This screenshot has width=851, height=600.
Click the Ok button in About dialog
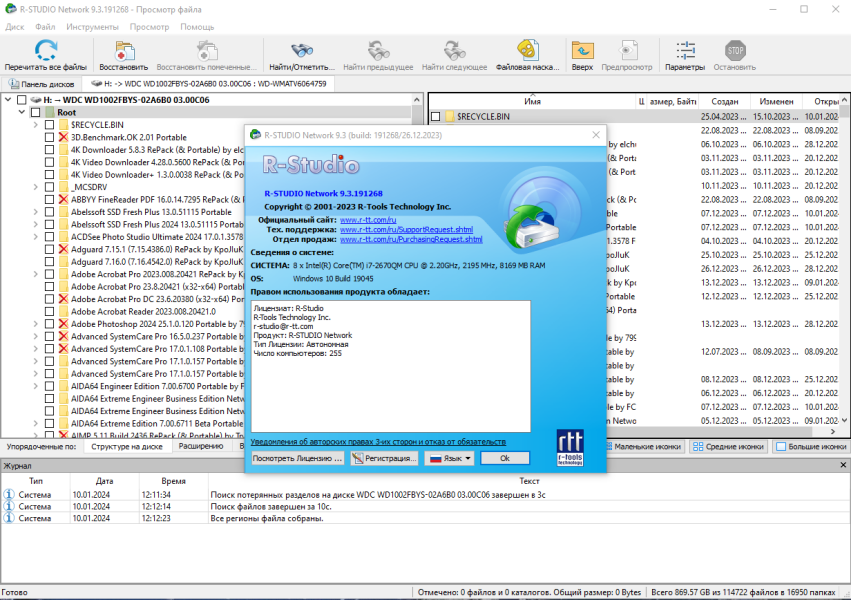click(x=505, y=458)
